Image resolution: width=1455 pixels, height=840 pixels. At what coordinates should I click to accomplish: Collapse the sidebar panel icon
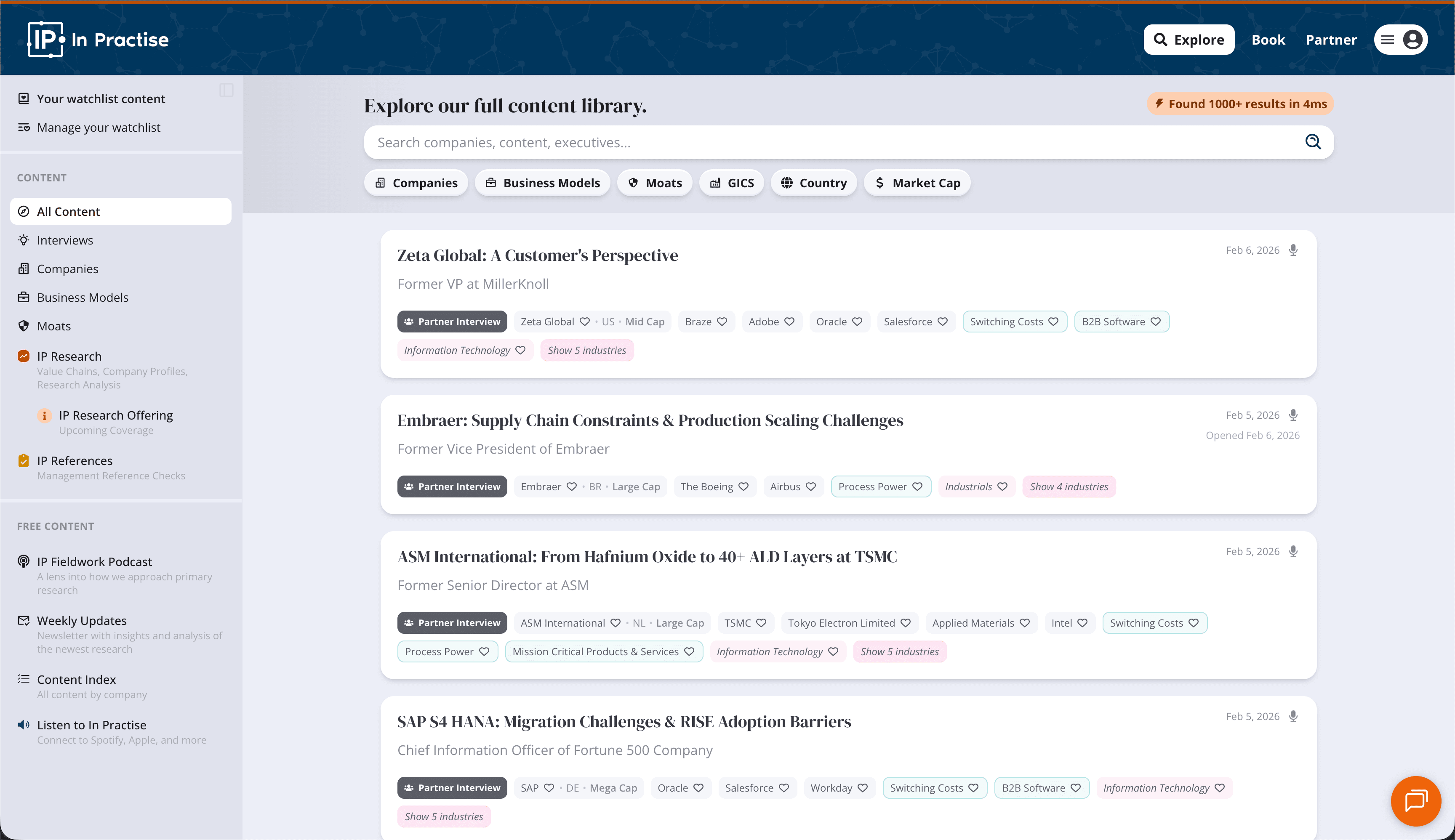[226, 90]
